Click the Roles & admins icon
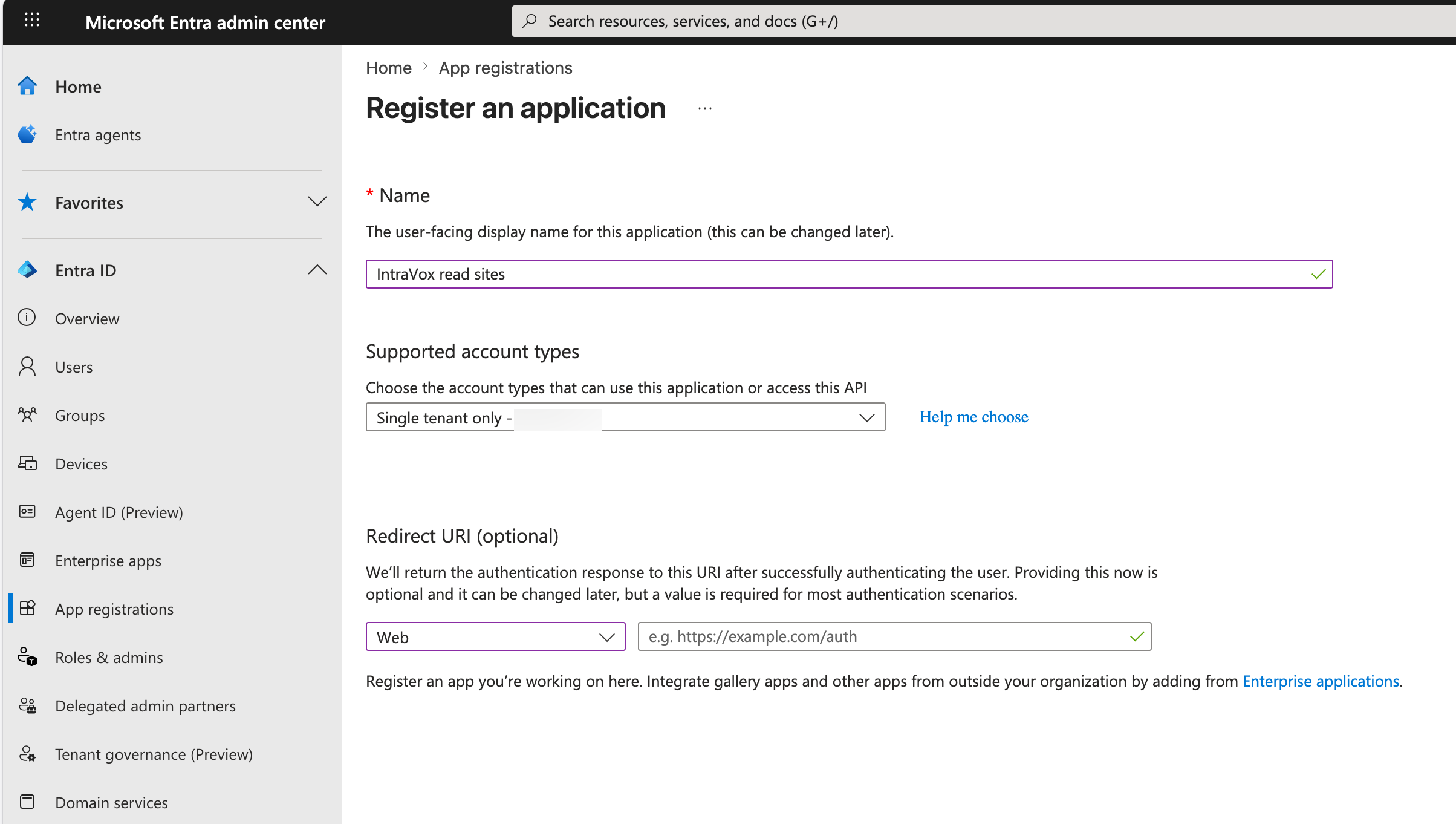Viewport: 1456px width, 824px height. 27,657
